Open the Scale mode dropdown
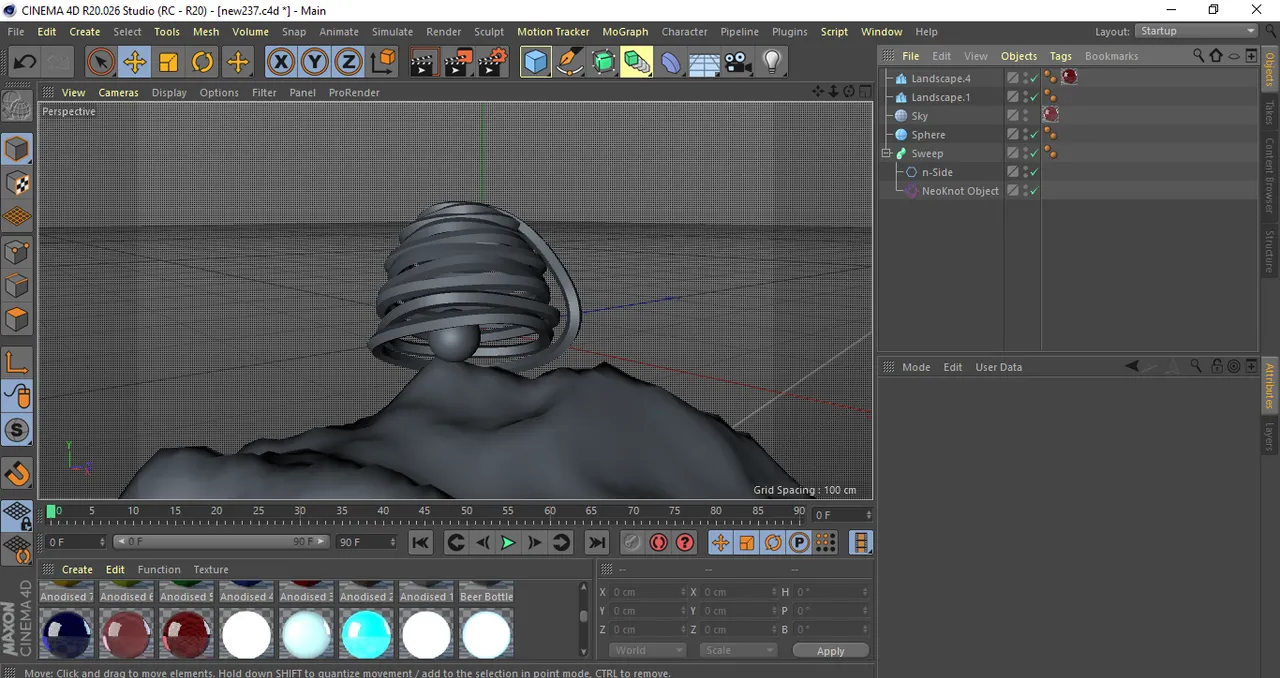Viewport: 1280px width, 678px height. pos(738,650)
